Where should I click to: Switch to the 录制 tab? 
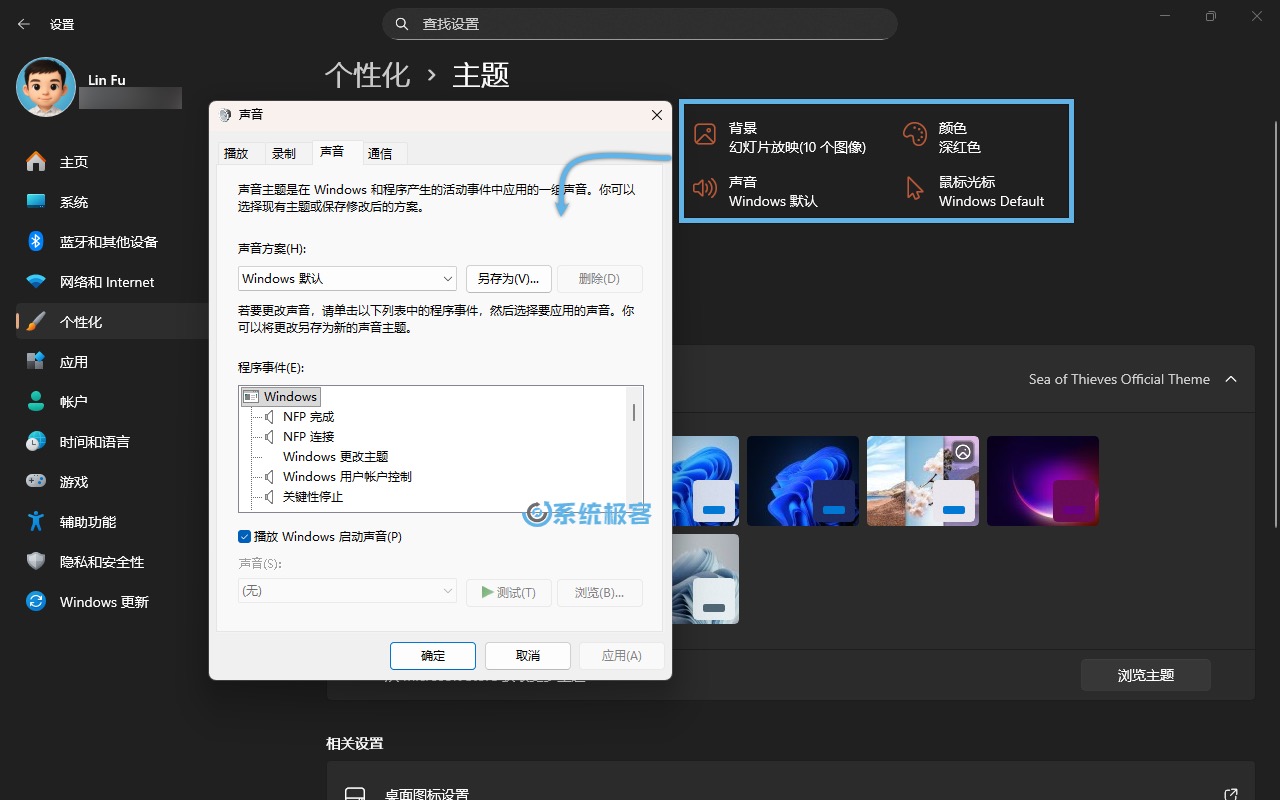284,153
